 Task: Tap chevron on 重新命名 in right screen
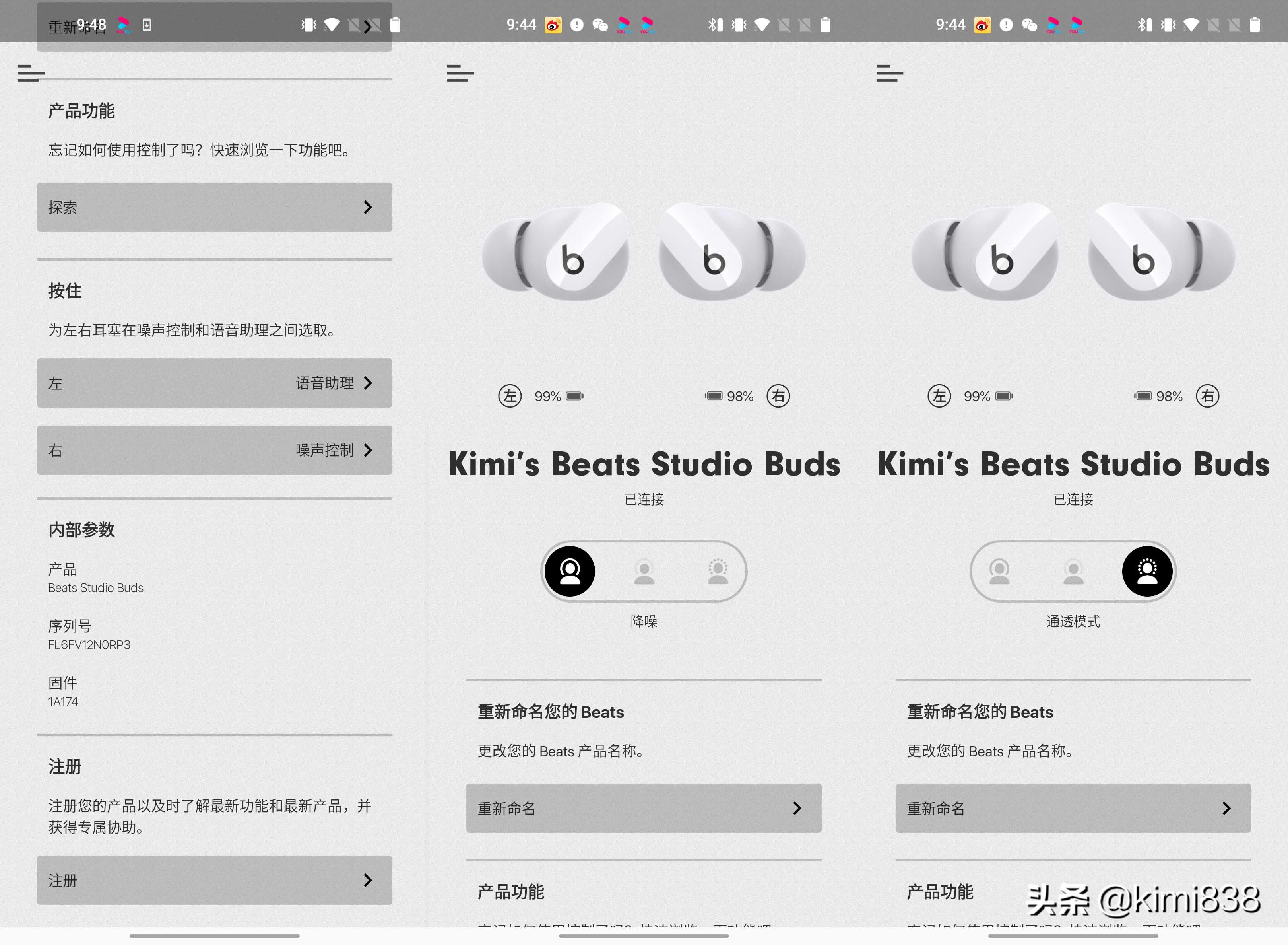click(1227, 808)
